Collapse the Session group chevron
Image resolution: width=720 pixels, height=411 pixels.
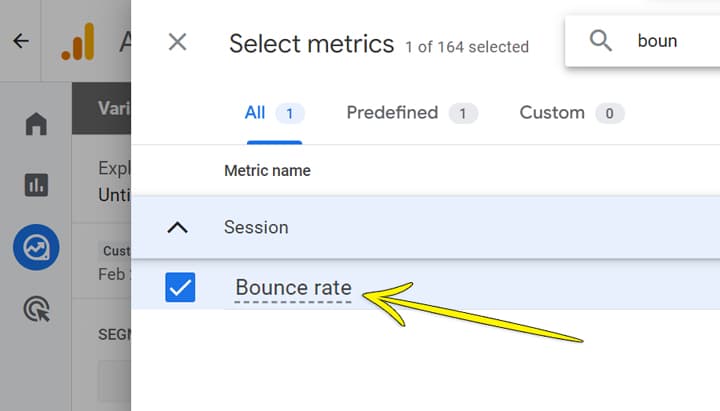[x=178, y=227]
